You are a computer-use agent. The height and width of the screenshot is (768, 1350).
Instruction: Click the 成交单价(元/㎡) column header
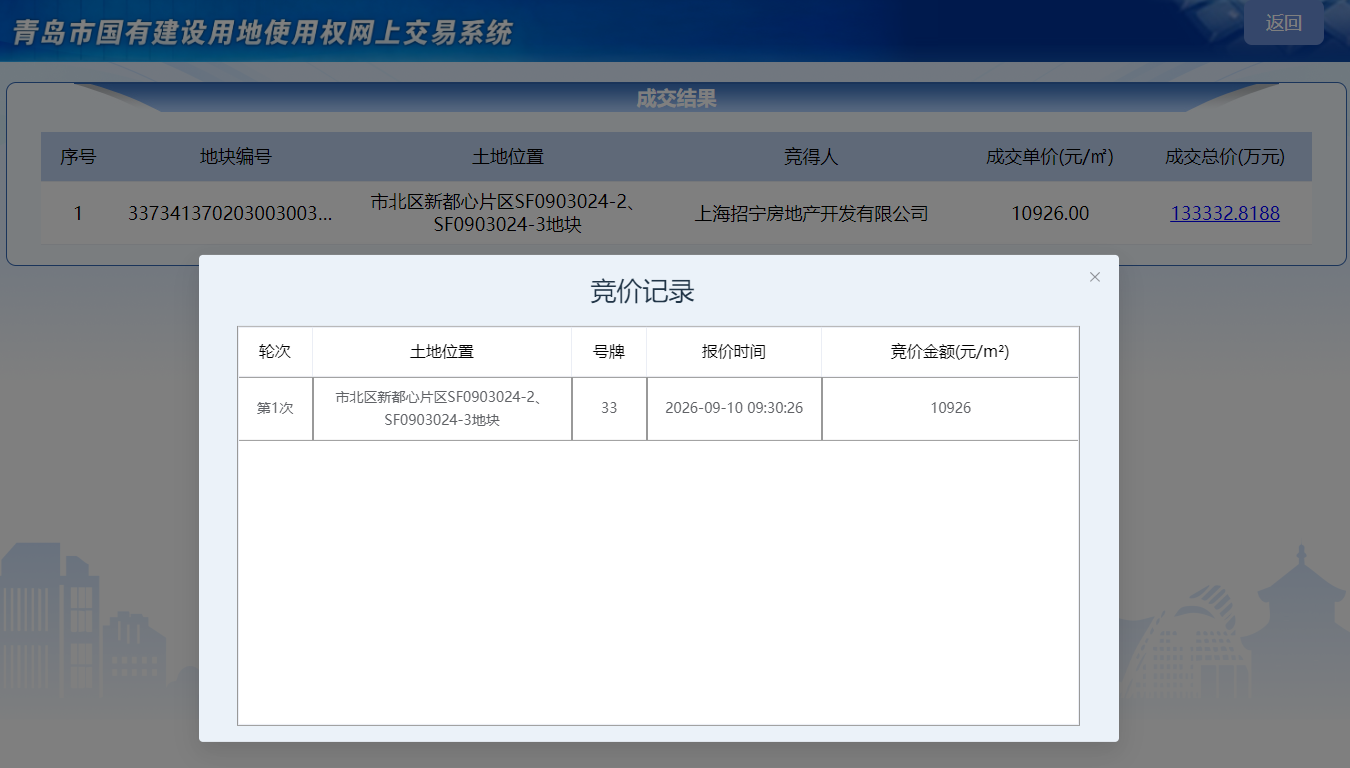point(1050,157)
